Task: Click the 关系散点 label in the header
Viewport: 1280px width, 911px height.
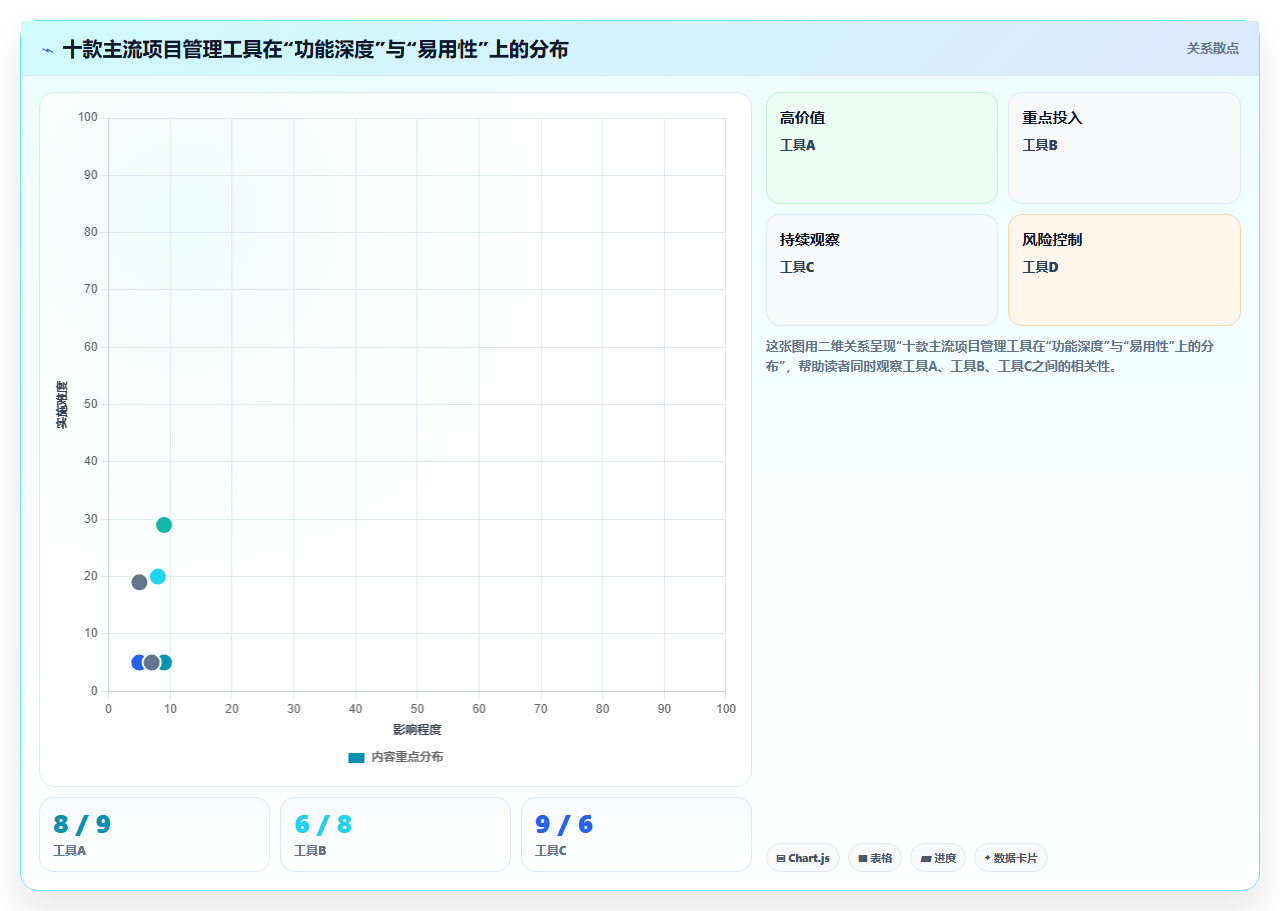Action: [x=1212, y=48]
